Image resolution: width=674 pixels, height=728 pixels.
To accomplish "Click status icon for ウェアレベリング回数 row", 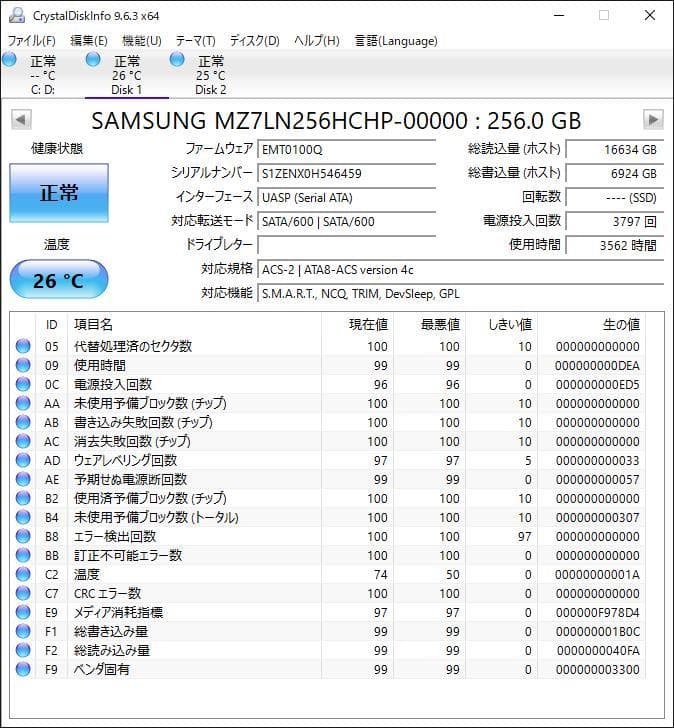I will [23, 460].
